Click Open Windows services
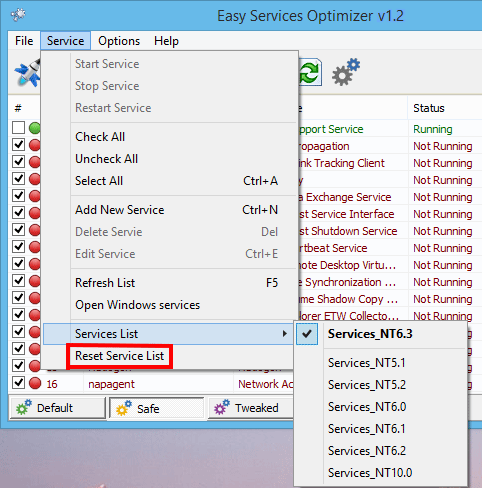482x488 pixels. [x=137, y=305]
